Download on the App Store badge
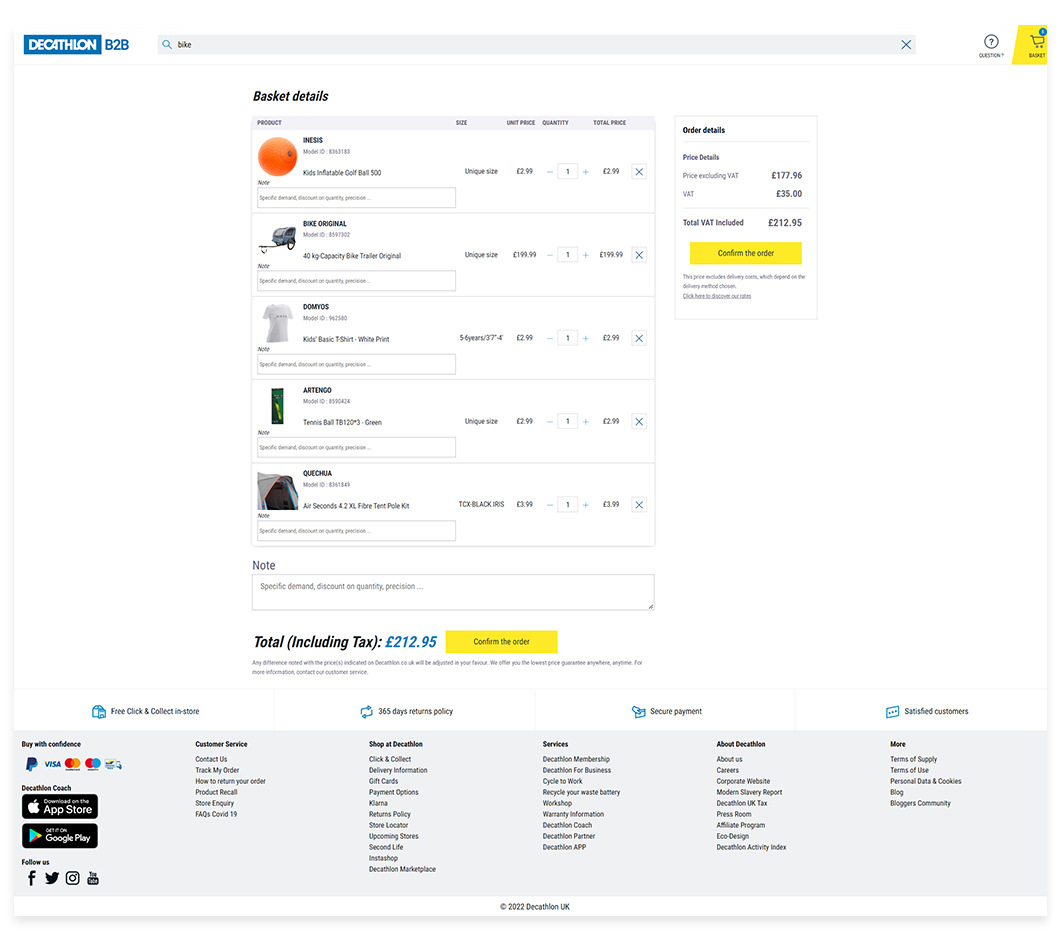Screen dimensions: 1061x941 (x=60, y=806)
